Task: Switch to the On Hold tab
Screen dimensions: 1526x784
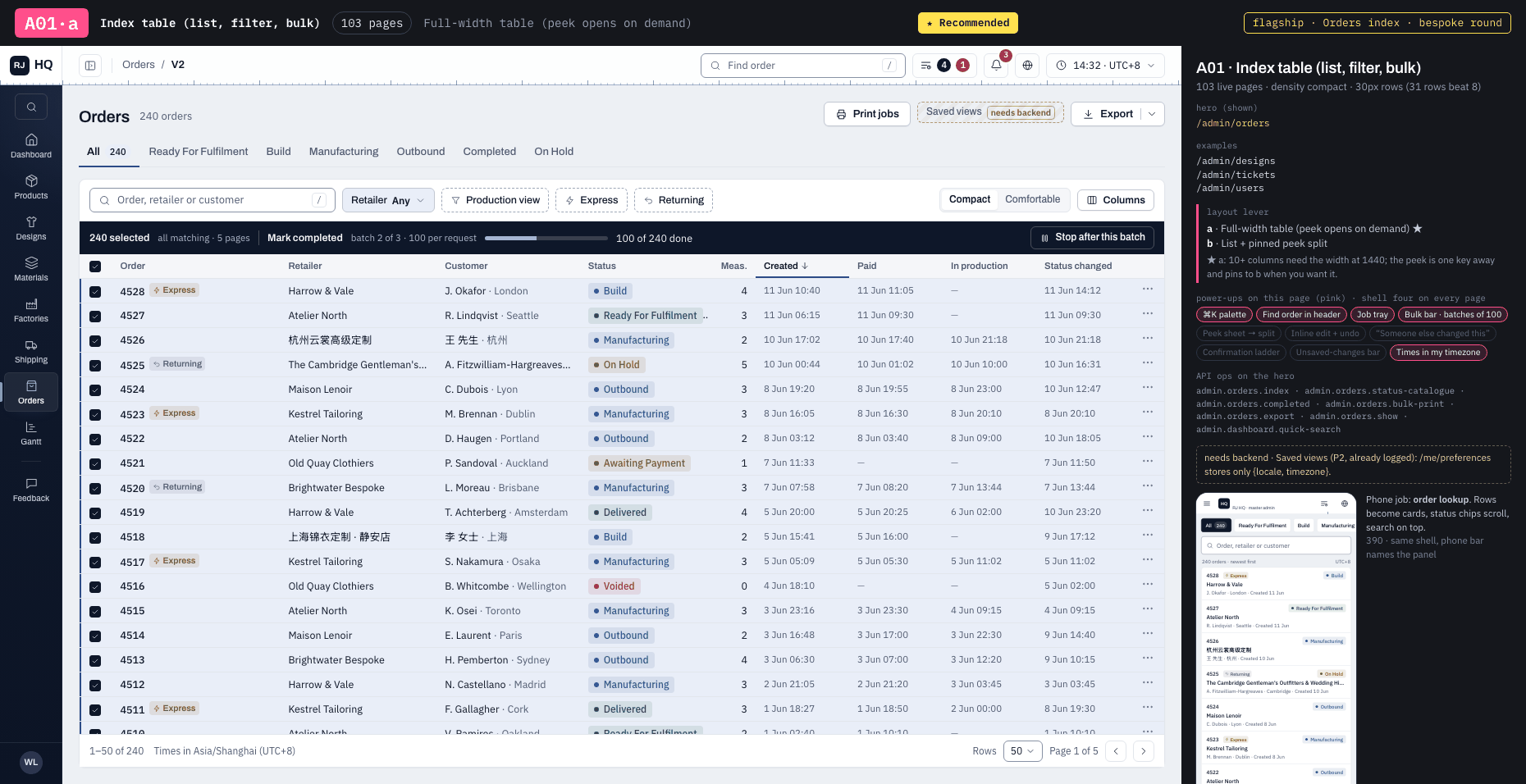Action: pyautogui.click(x=554, y=152)
